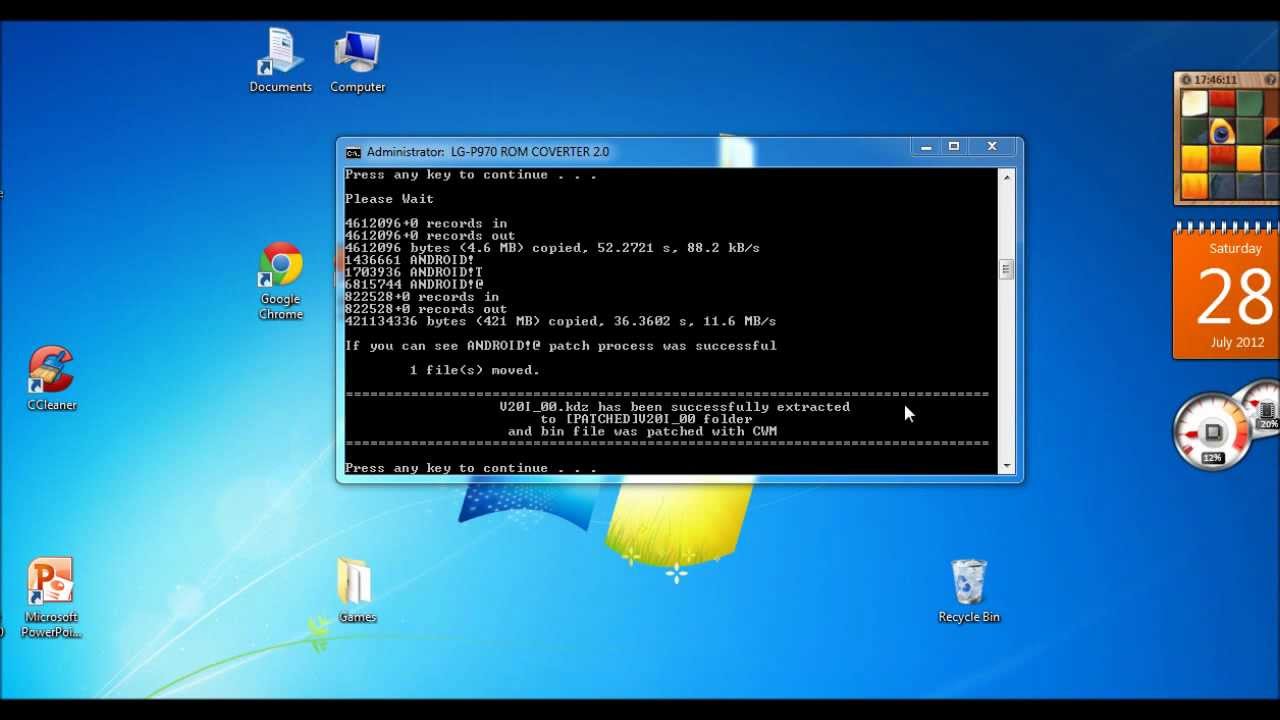Click the 'to [PATCHED]V20I_00 folder' line

pyautogui.click(x=646, y=419)
